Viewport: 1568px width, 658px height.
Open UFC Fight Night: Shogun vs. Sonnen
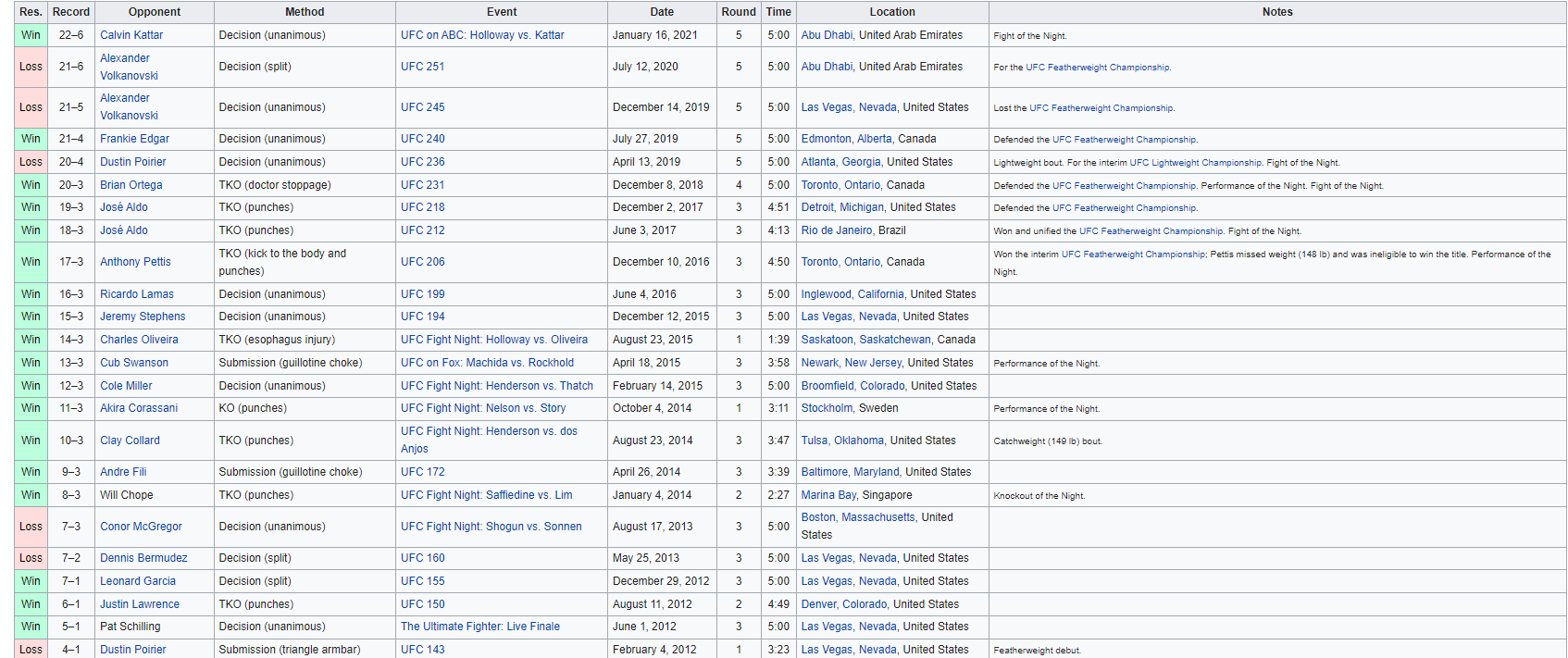click(491, 527)
